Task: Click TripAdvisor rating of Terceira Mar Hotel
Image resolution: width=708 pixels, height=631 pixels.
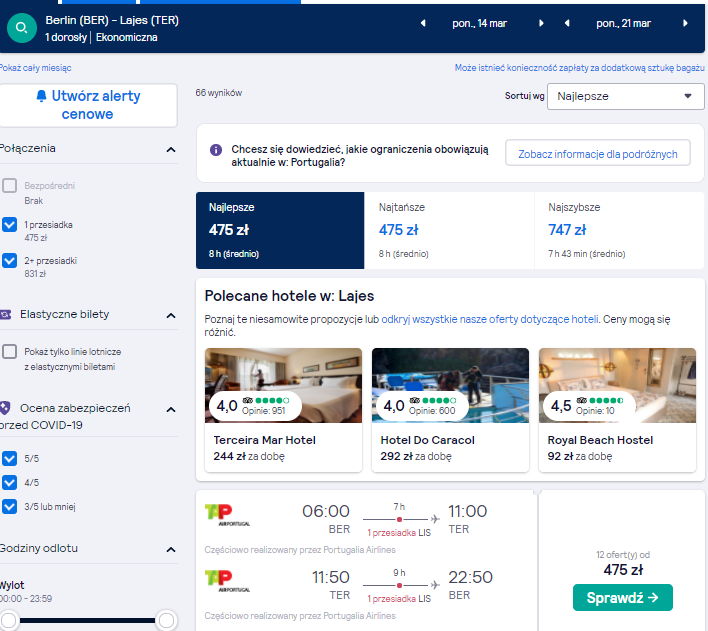Action: pyautogui.click(x=255, y=406)
